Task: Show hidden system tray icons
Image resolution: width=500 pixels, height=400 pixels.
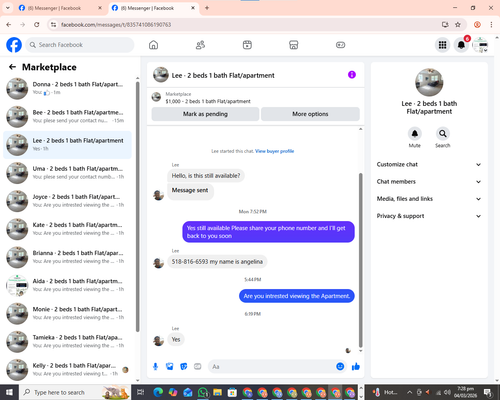Action: point(410,392)
